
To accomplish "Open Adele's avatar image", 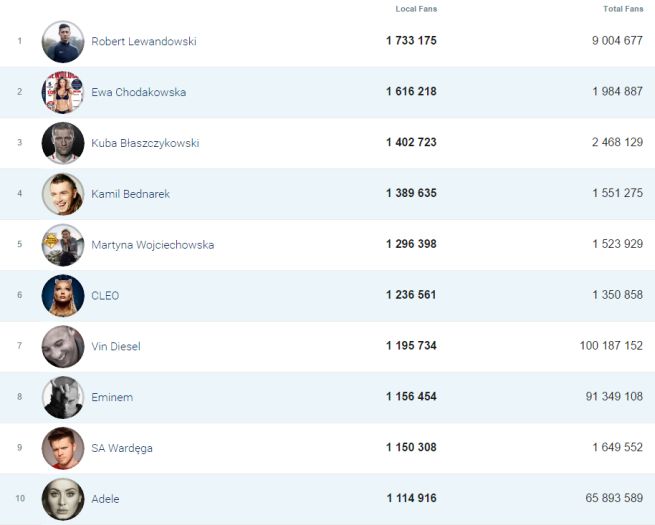I will pyautogui.click(x=63, y=499).
